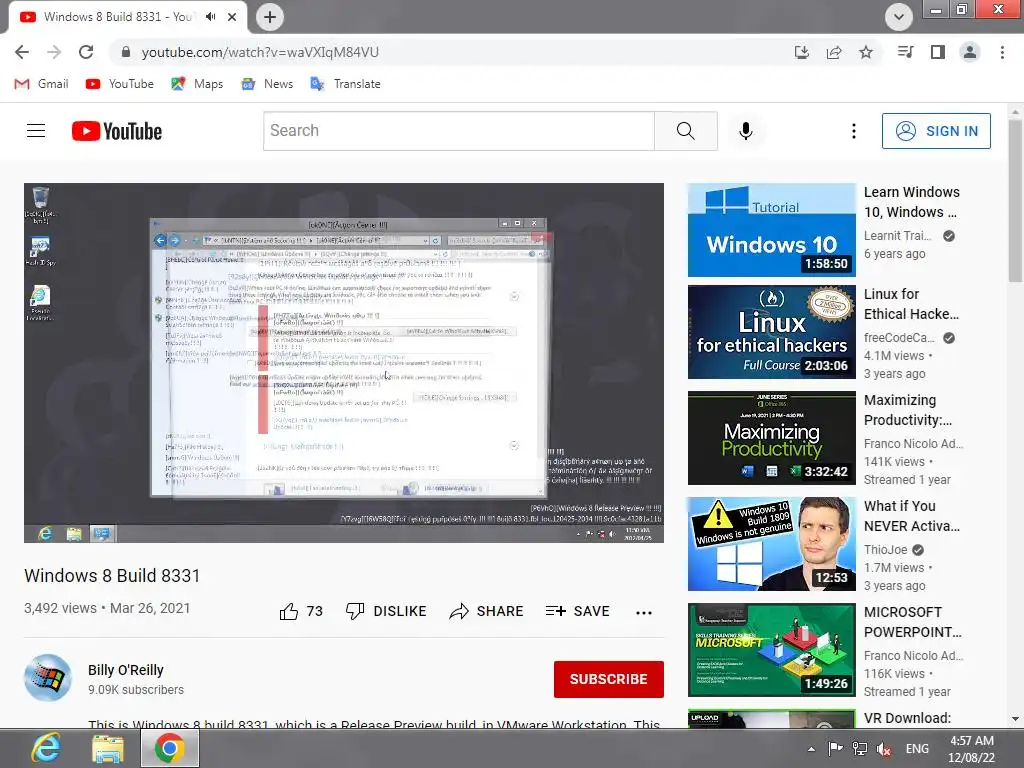Open YouTube settings three-dot menu
The height and width of the screenshot is (768, 1024).
(x=854, y=131)
